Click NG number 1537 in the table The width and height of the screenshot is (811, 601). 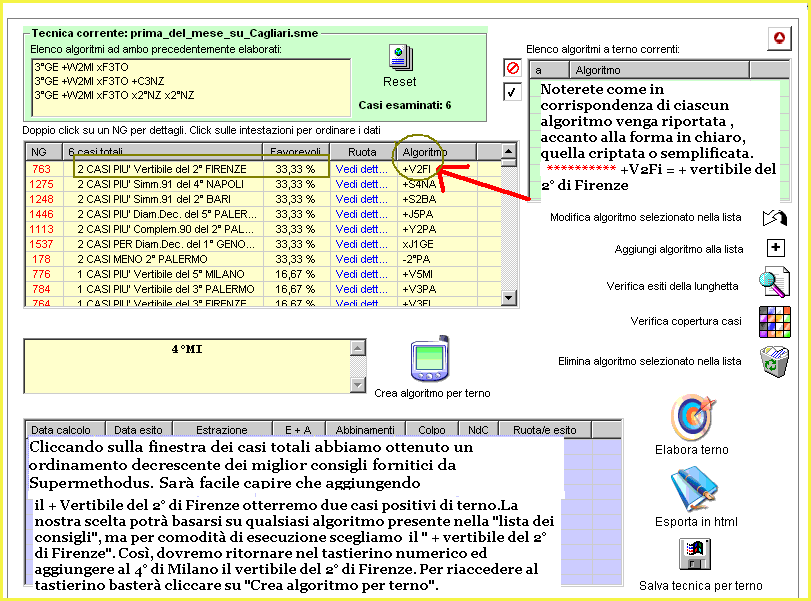pos(41,244)
